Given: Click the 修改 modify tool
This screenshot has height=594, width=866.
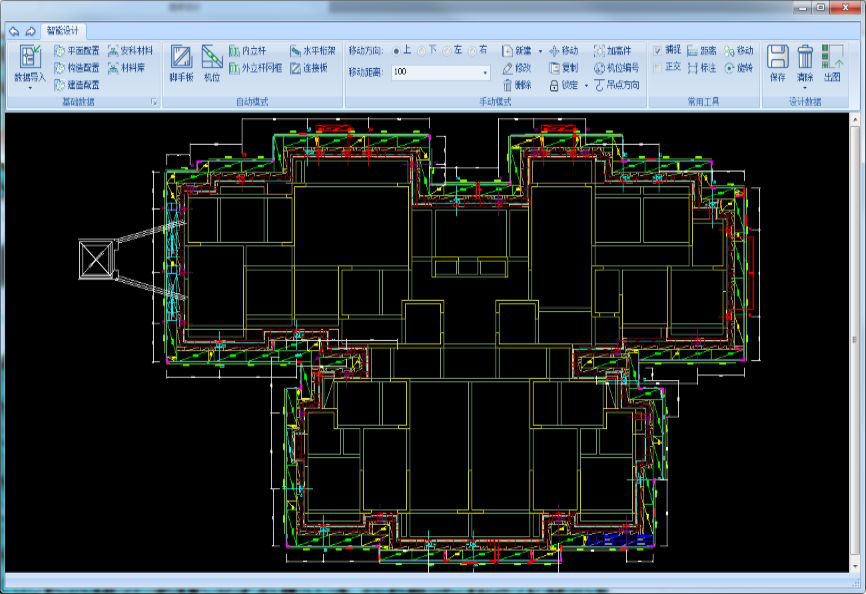Looking at the screenshot, I should 517,68.
